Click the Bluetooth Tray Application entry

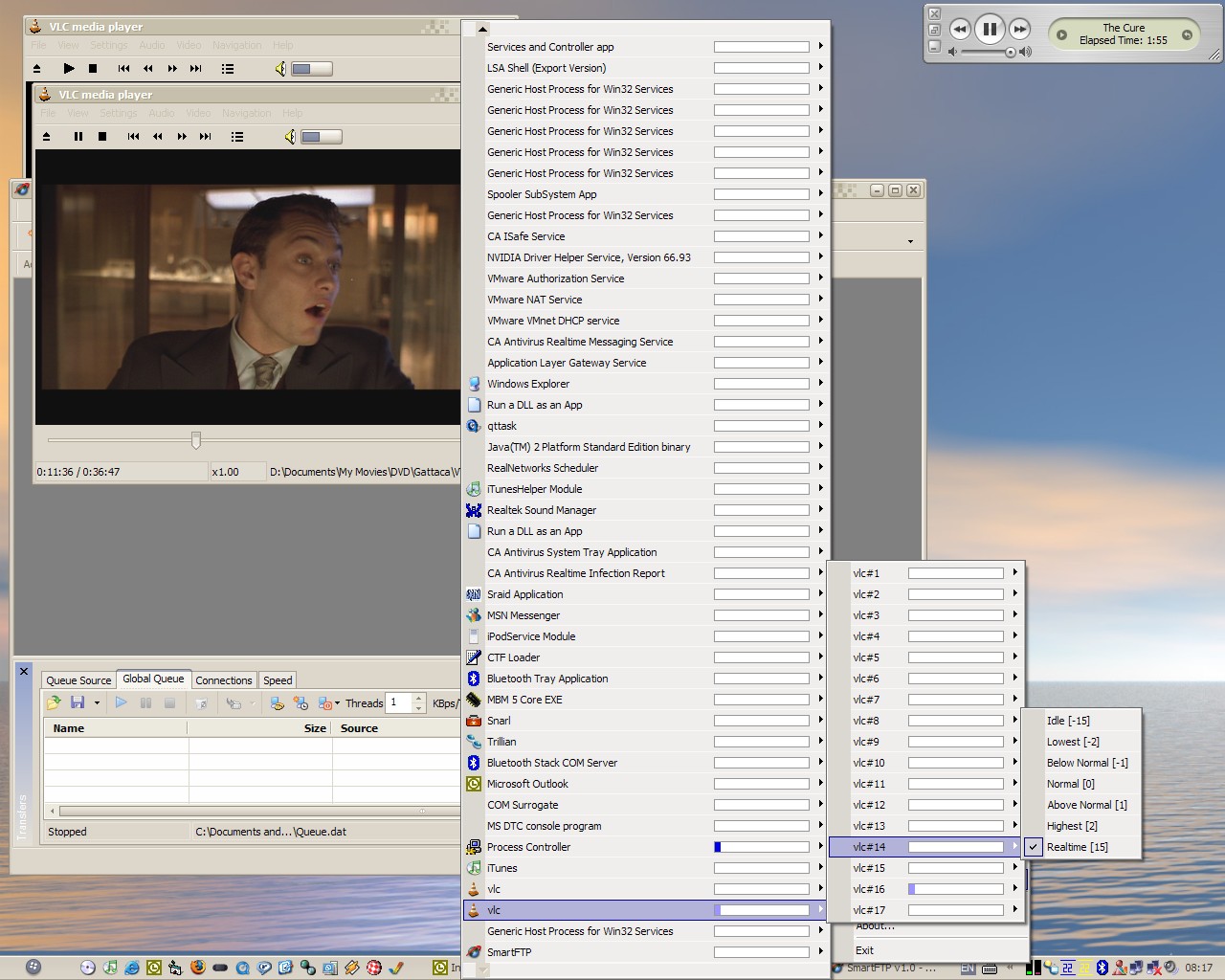(645, 679)
